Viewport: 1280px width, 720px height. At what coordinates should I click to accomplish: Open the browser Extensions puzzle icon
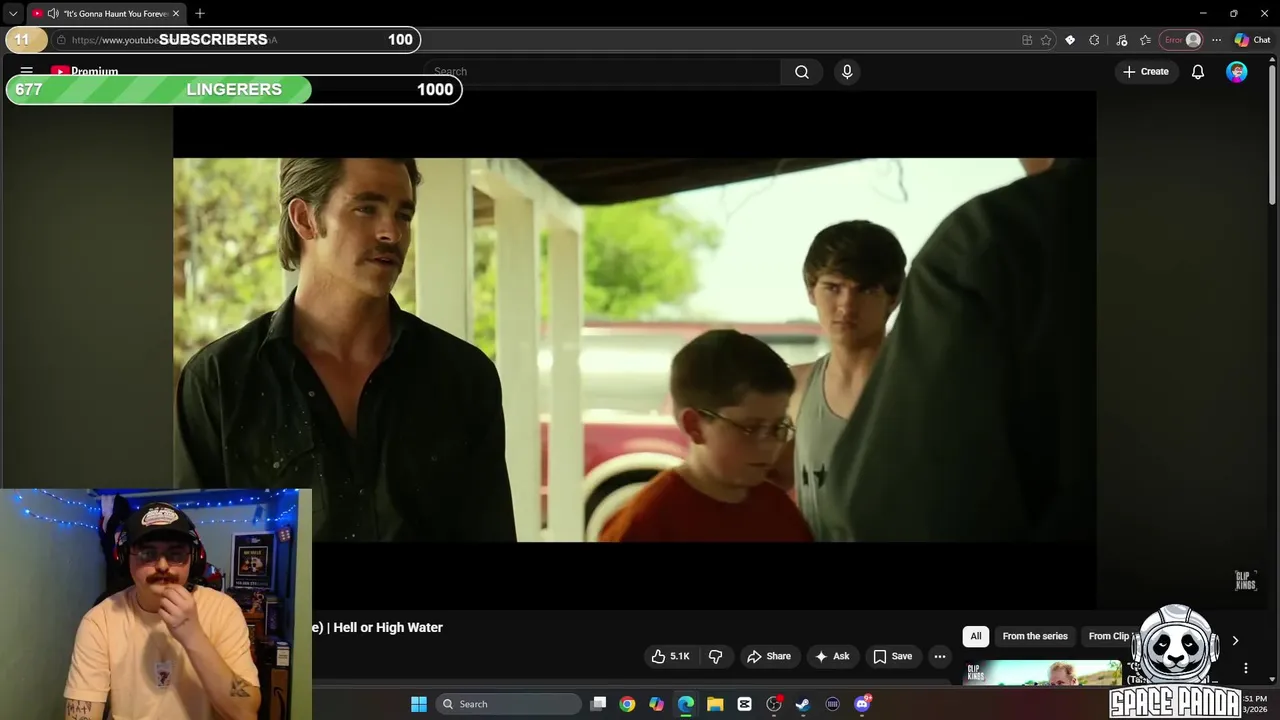pos(1094,40)
